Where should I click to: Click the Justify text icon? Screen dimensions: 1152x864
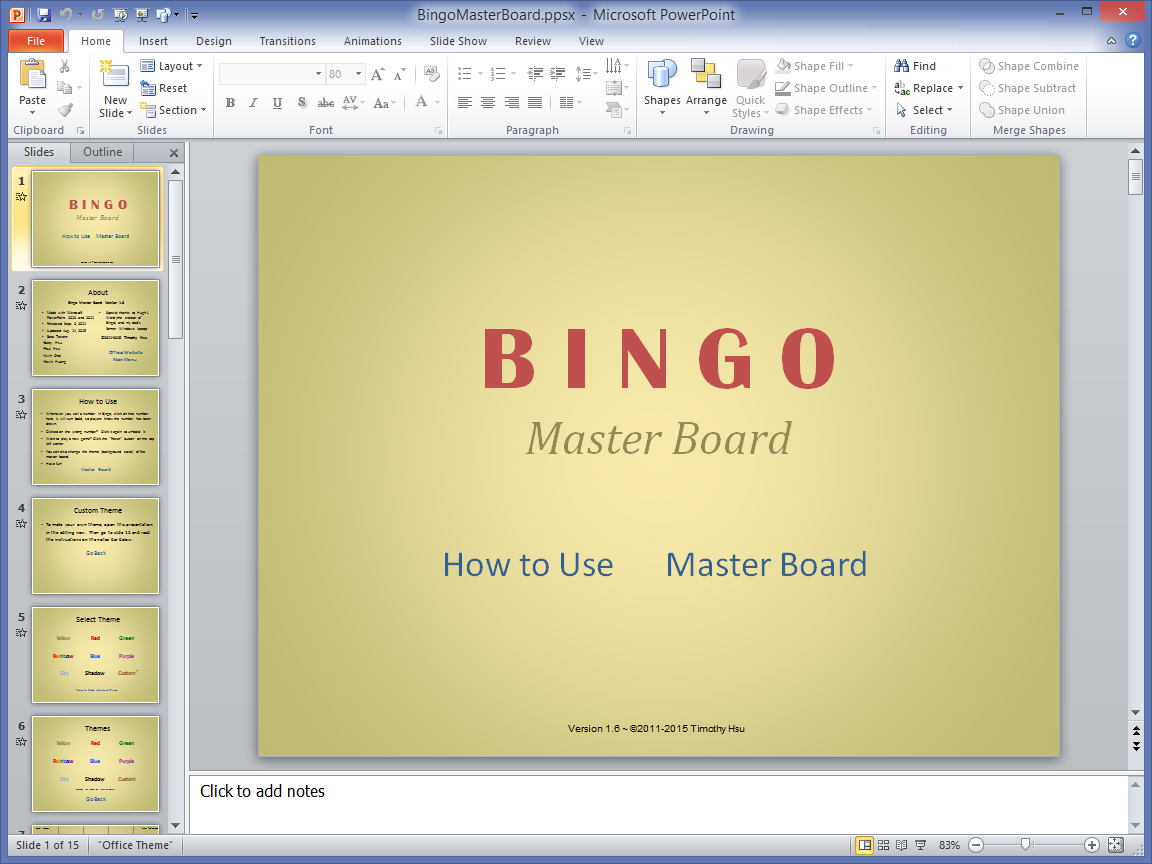535,103
